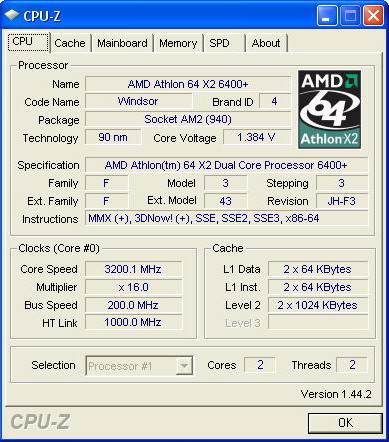This screenshot has height=442, width=389.
Task: Click the Name field AMD Athlon 64 X2 6400+
Action: (188, 84)
